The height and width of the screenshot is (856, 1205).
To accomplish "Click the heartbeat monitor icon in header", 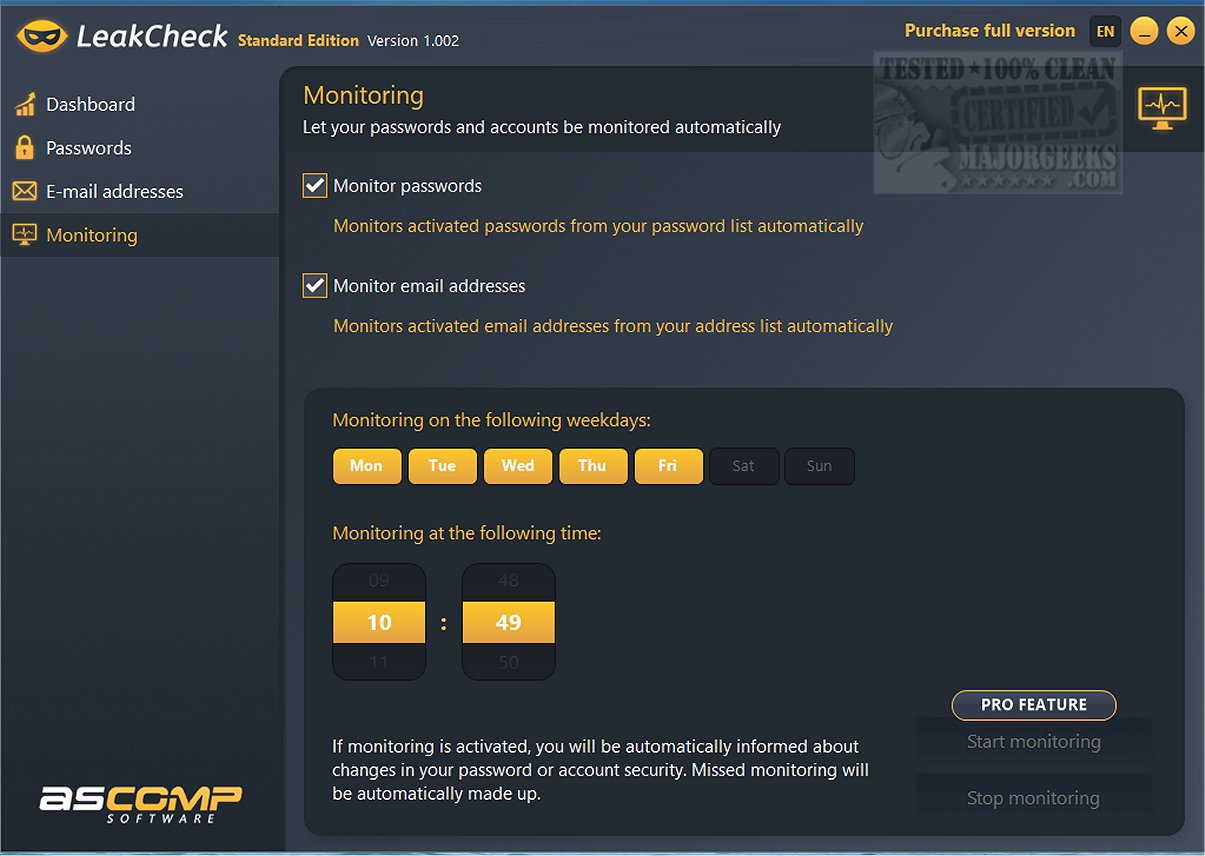I will pyautogui.click(x=1162, y=106).
